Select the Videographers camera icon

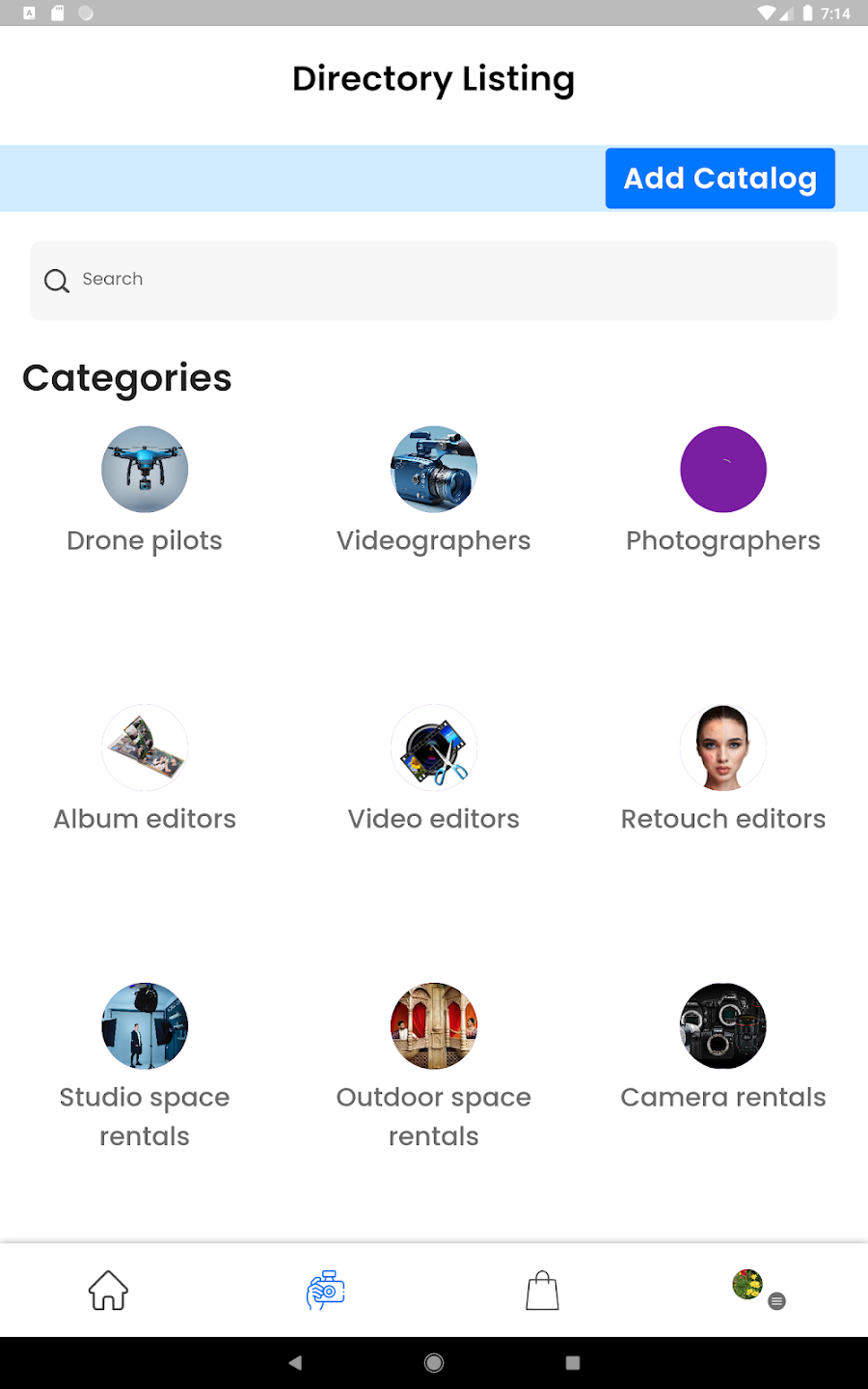click(434, 470)
